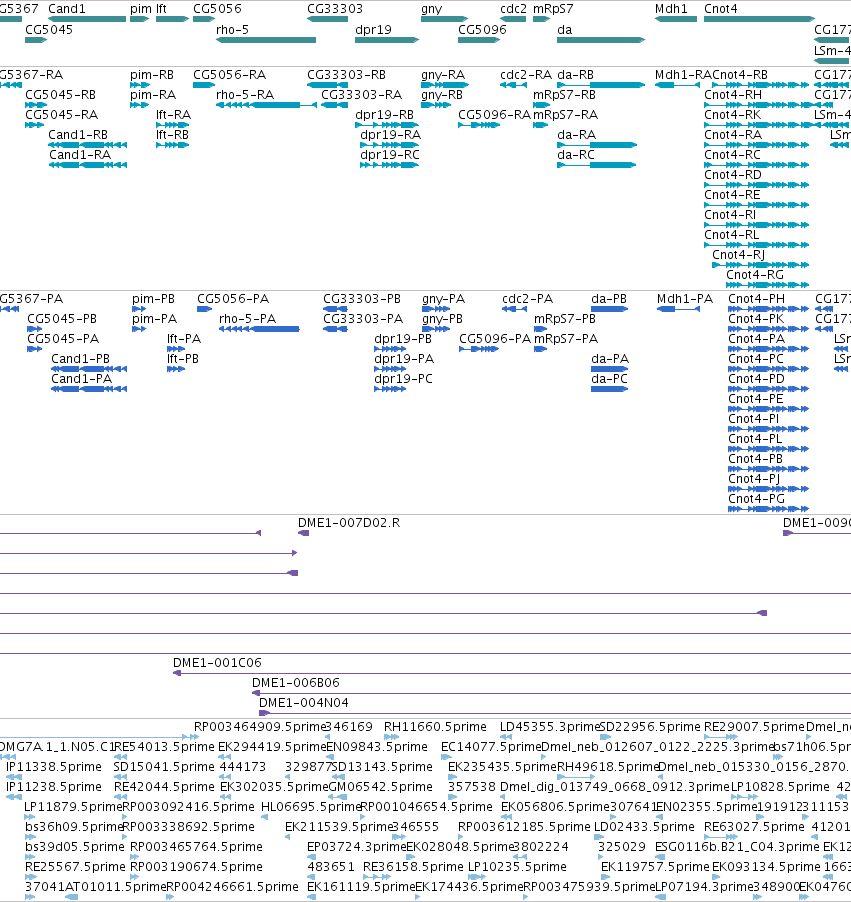The width and height of the screenshot is (851, 902).
Task: Select transcript gny-RA
Action: [443, 75]
